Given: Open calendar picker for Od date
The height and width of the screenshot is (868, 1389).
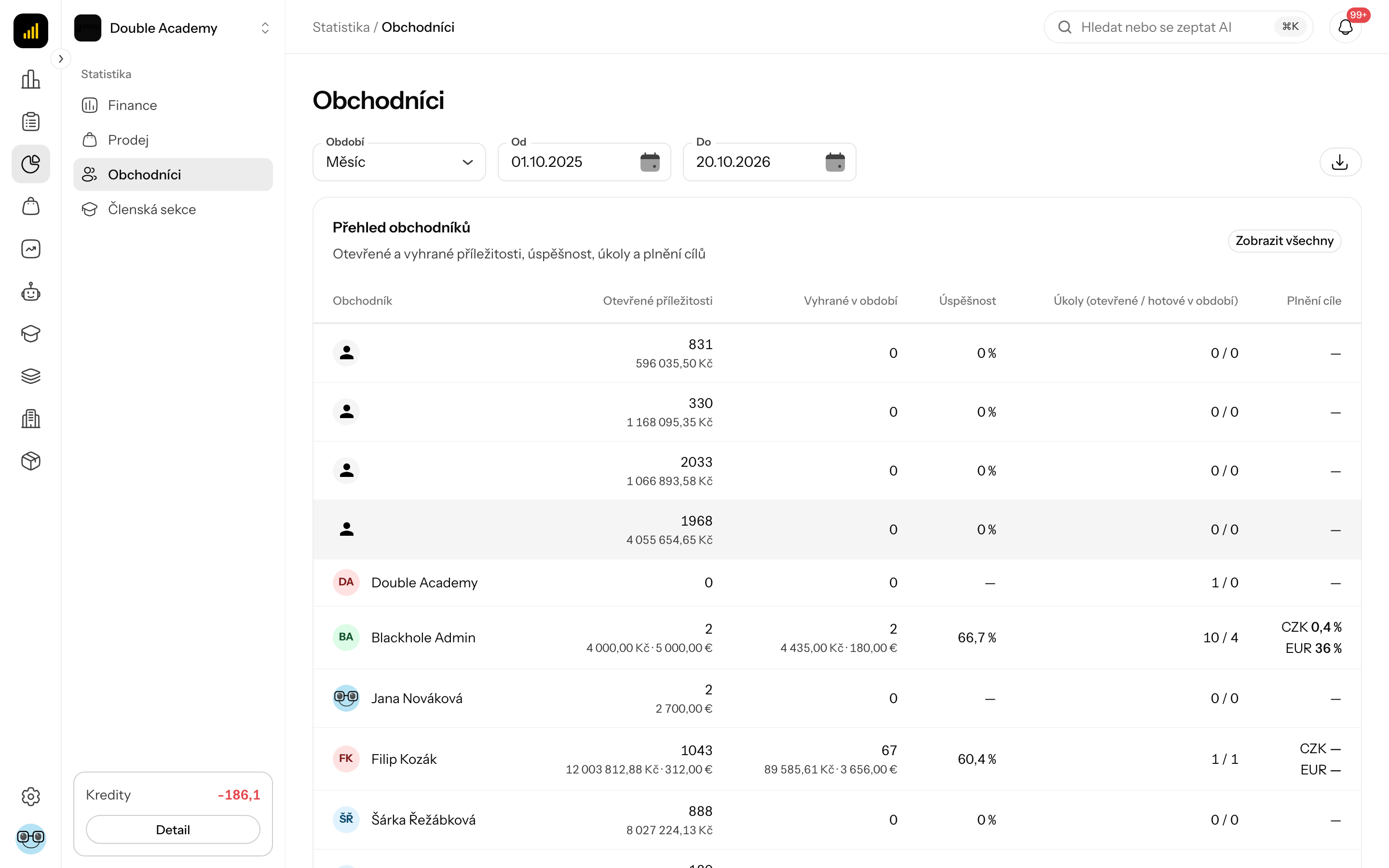Looking at the screenshot, I should [x=650, y=162].
